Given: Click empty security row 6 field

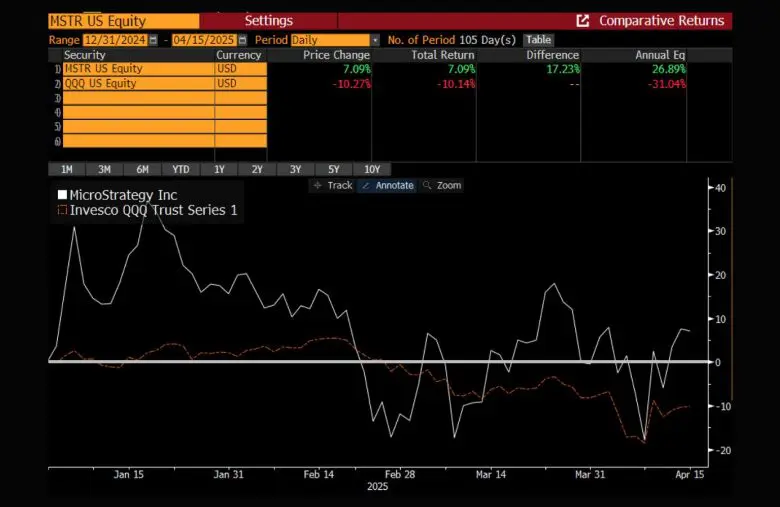Looking at the screenshot, I should tap(139, 141).
